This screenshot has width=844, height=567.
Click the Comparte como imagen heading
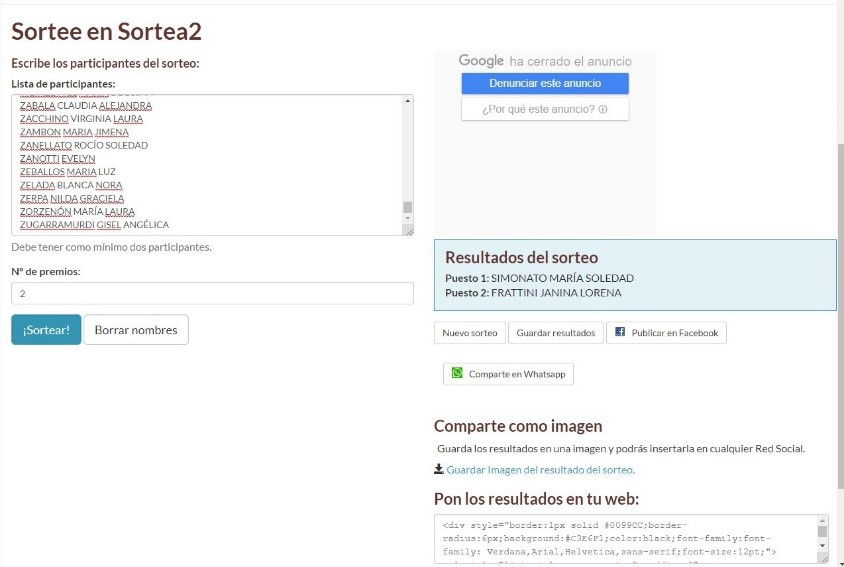click(x=518, y=426)
